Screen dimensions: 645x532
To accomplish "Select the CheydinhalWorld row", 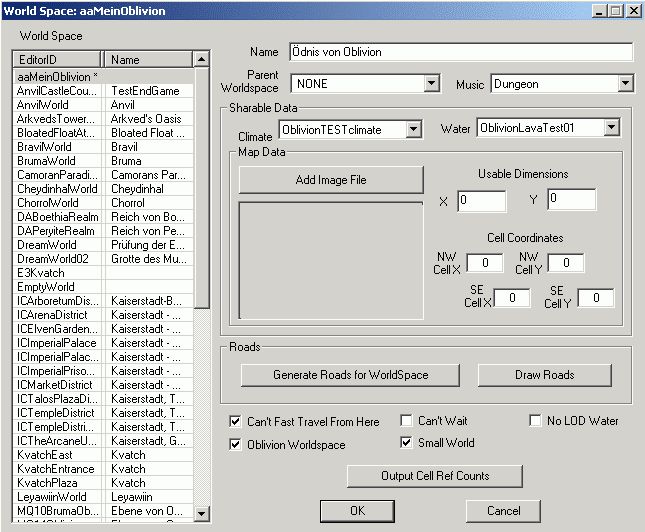I will [x=104, y=189].
